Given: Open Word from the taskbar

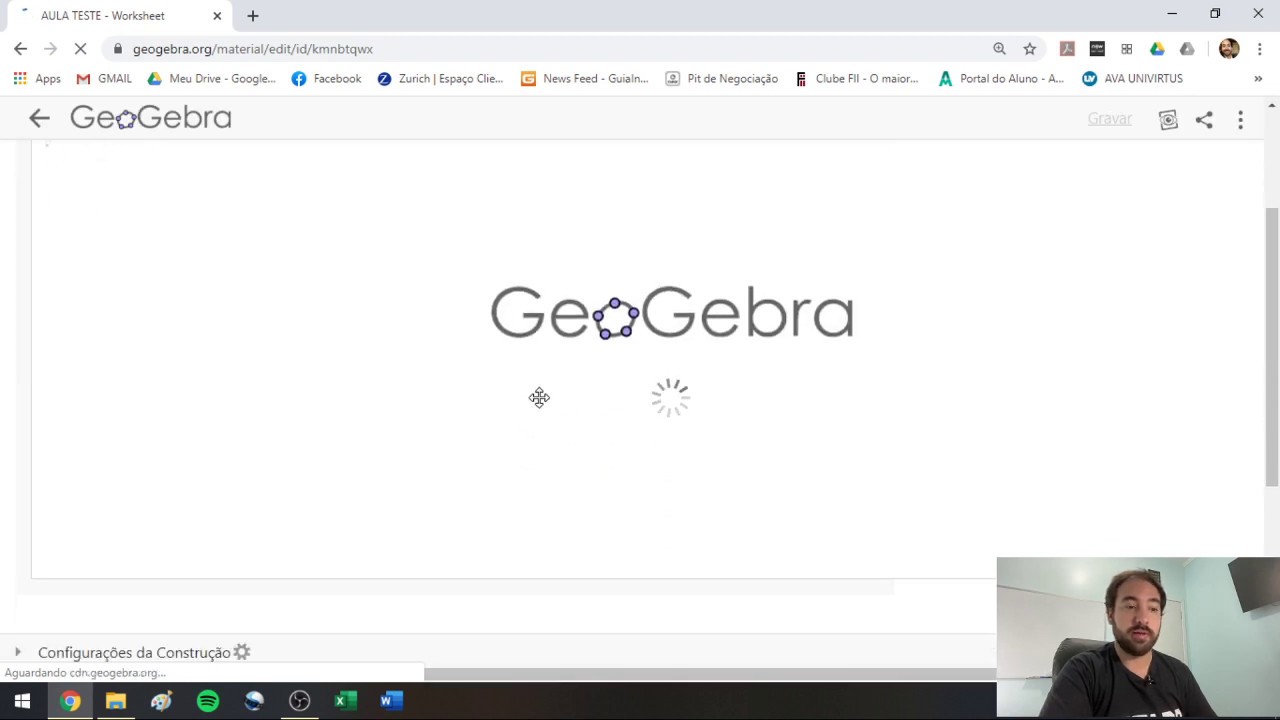Looking at the screenshot, I should (x=391, y=701).
